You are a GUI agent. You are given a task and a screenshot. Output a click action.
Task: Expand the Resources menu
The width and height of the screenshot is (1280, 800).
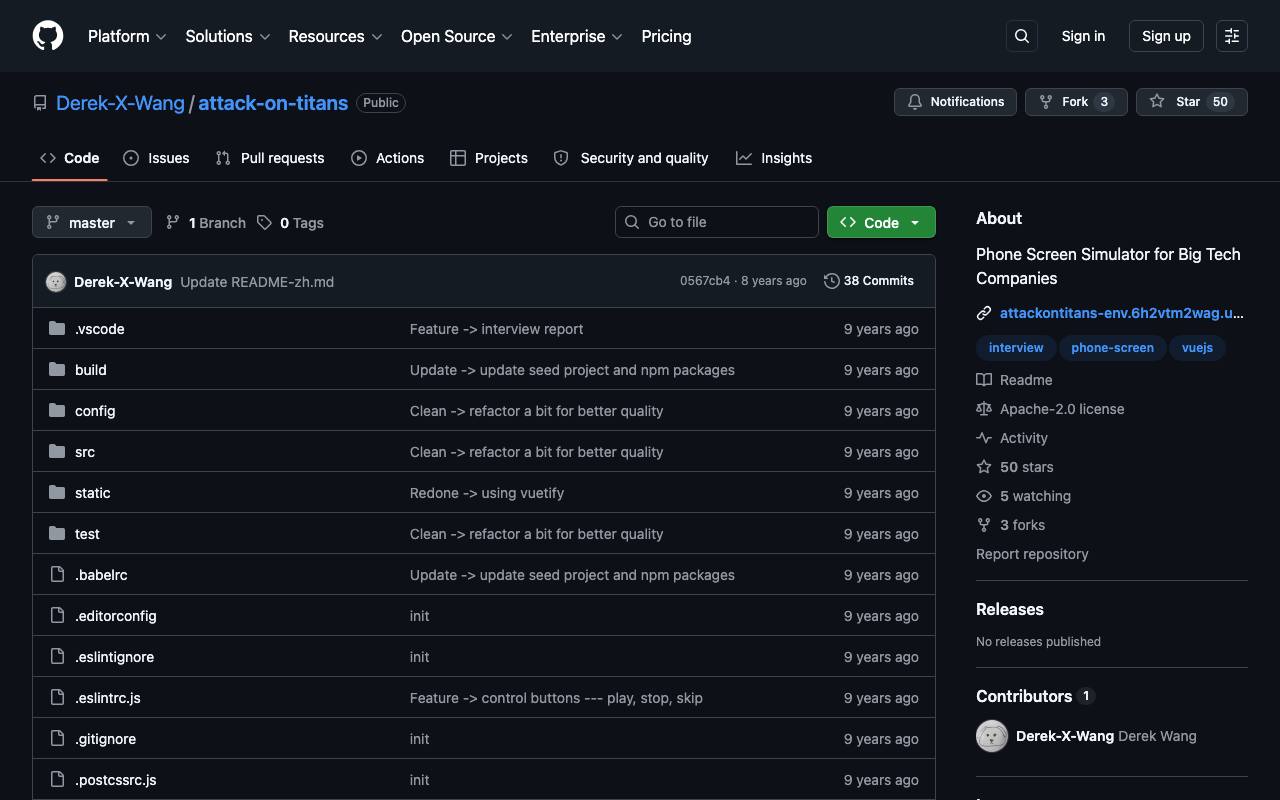[336, 36]
